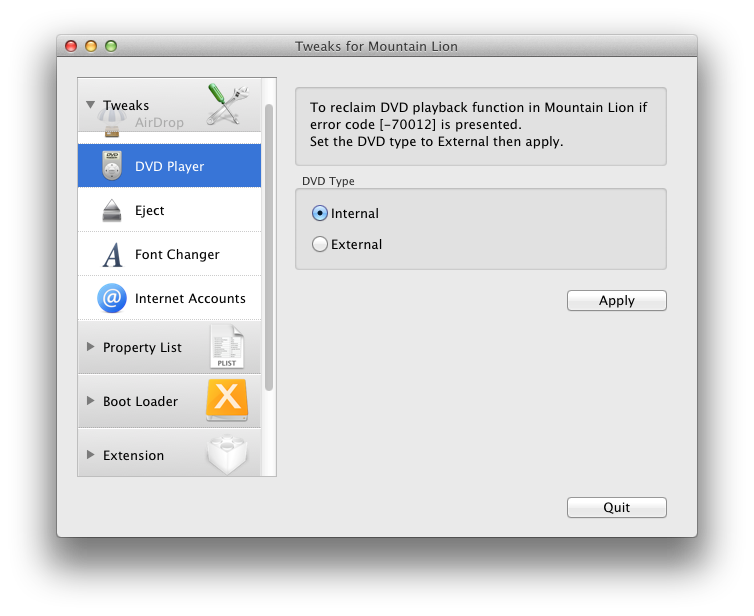Screen dimensions: 754x616
Task: Expand the Boot Loader section
Action: (90, 400)
